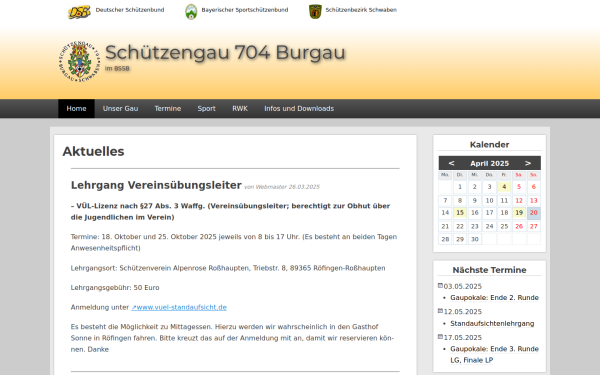Select April 27 in the calendar

[x=534, y=227]
